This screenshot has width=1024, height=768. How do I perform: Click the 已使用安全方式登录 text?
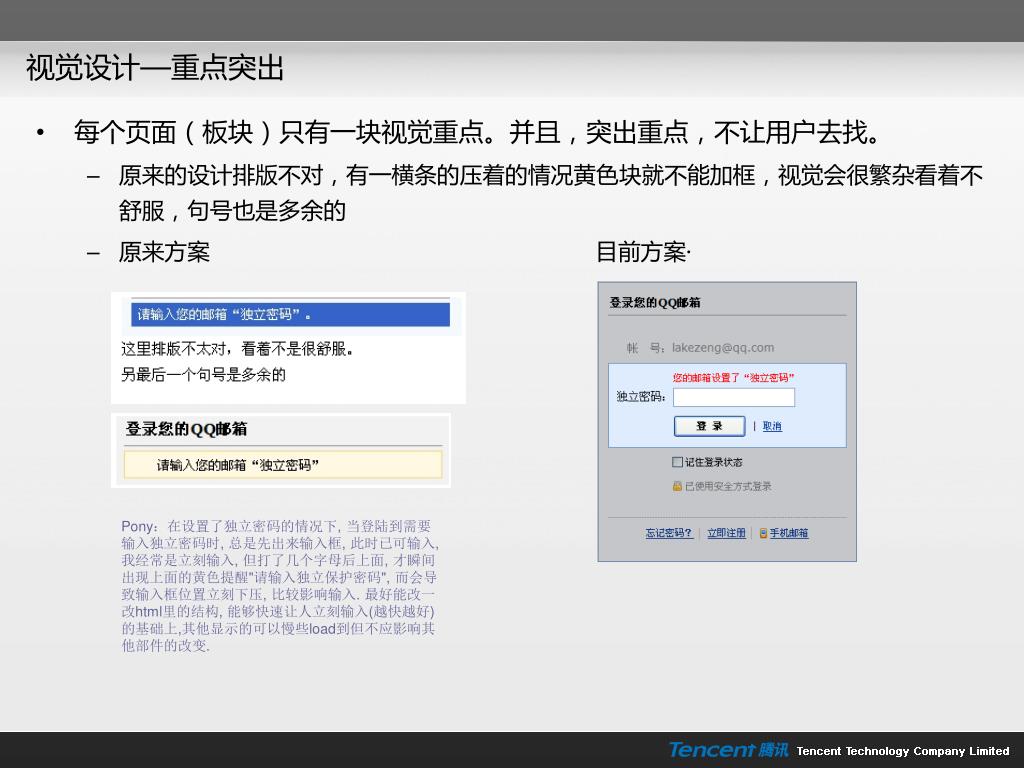[728, 486]
